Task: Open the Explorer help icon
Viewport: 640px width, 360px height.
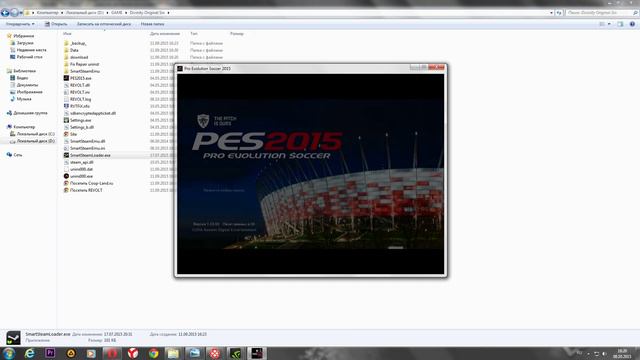Action: pyautogui.click(x=632, y=24)
